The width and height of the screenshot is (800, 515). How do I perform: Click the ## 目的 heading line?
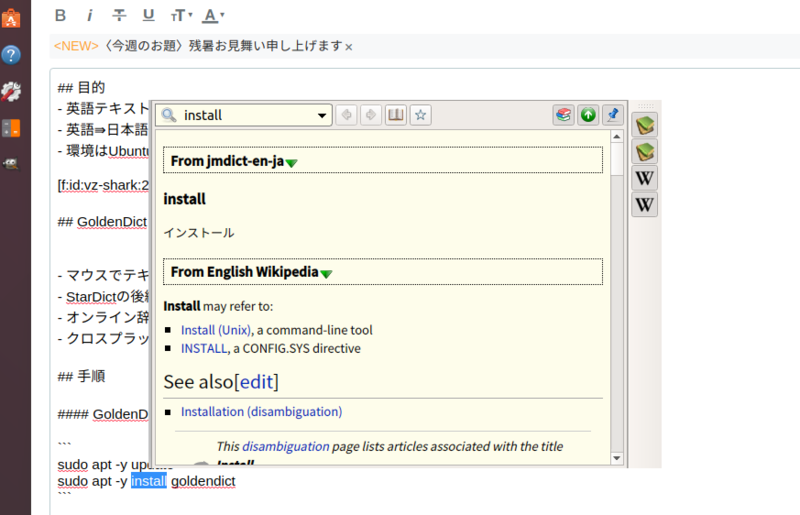81,87
